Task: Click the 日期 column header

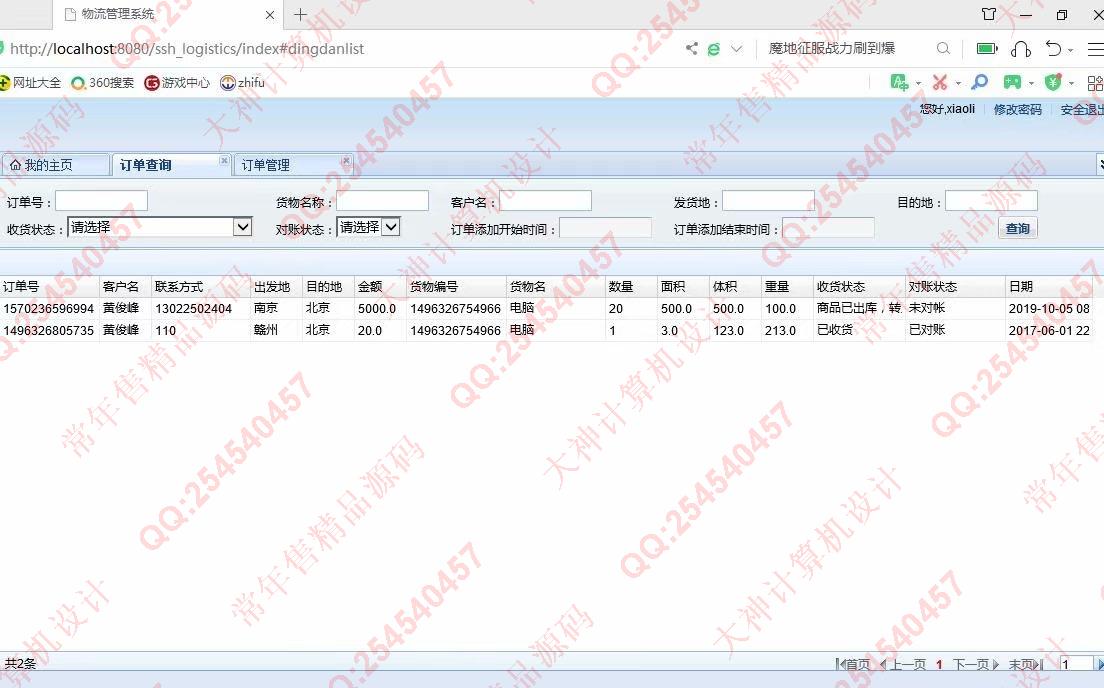Action: coord(1049,287)
